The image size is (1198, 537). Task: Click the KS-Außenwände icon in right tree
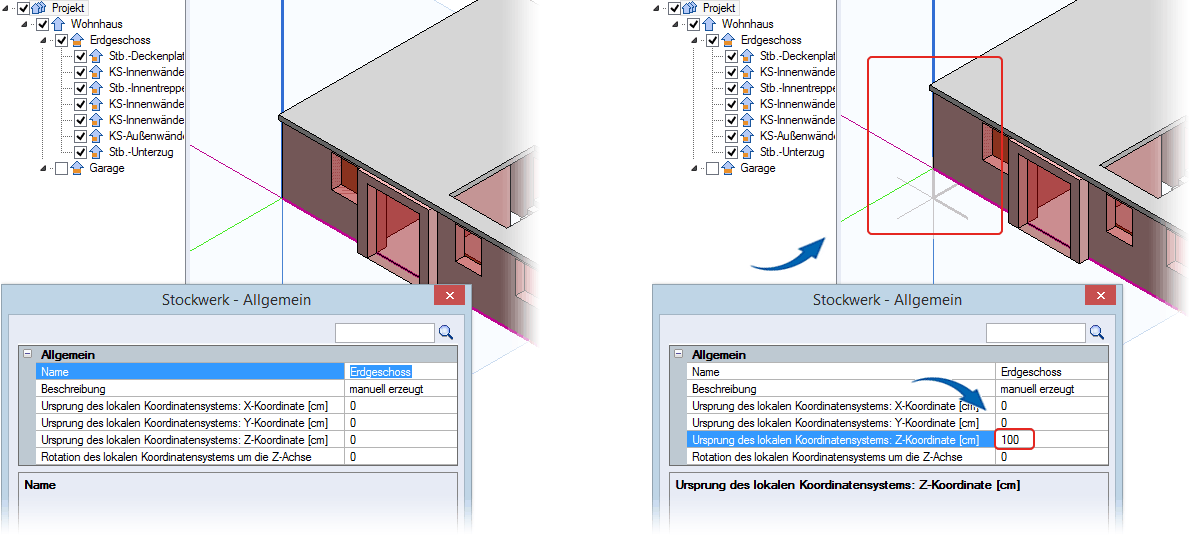click(746, 136)
